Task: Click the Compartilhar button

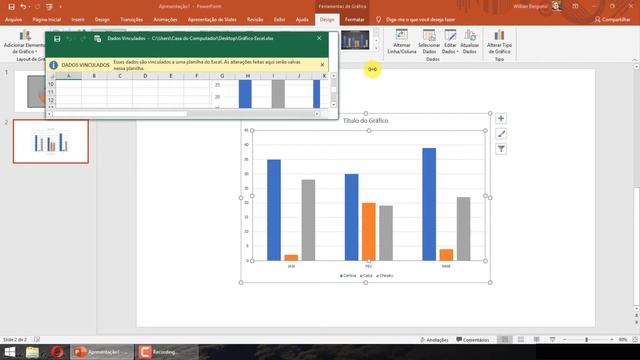Action: pyautogui.click(x=613, y=20)
